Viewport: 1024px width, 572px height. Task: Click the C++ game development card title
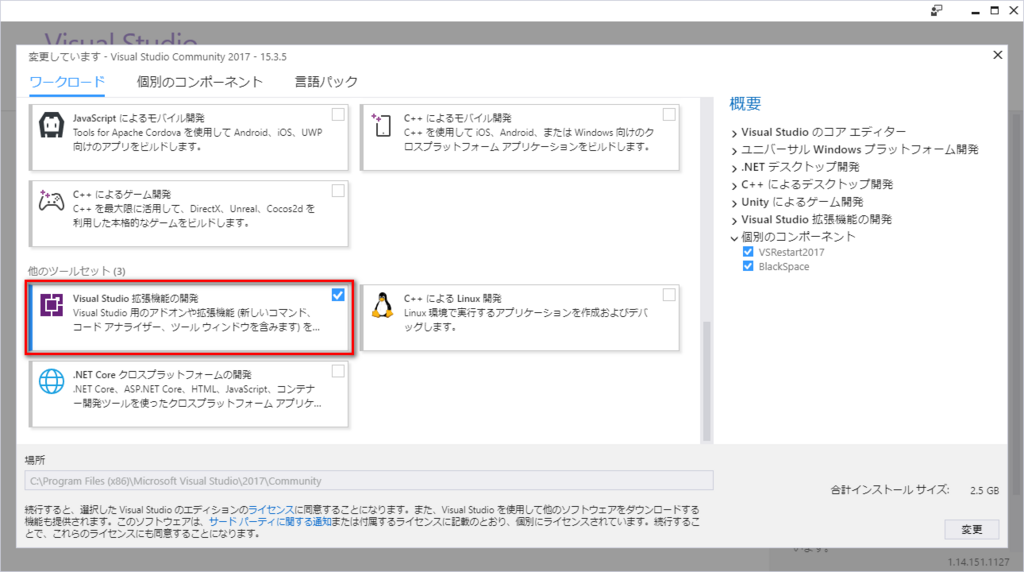pyautogui.click(x=121, y=195)
